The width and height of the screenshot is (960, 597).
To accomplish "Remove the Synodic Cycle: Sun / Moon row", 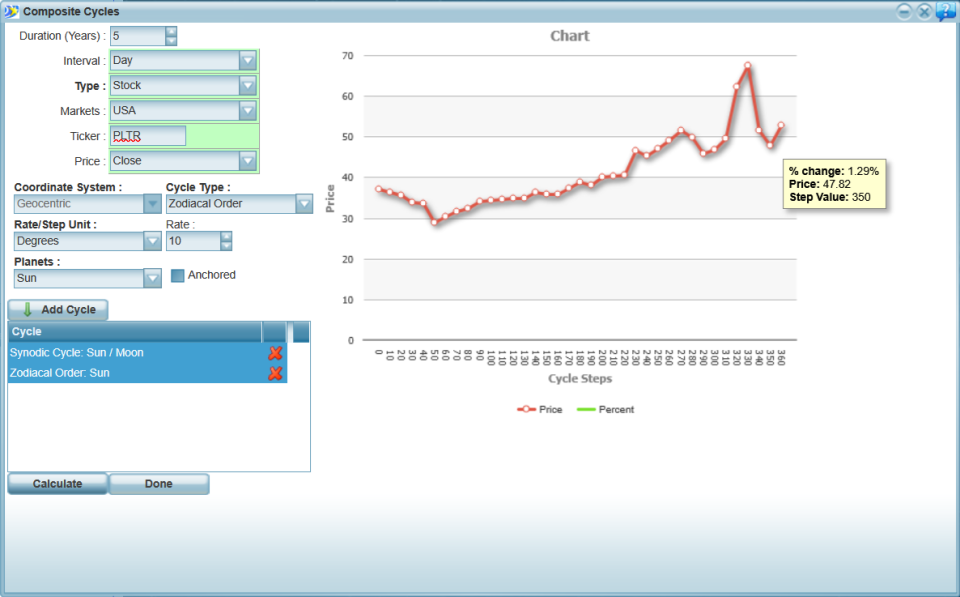I will pos(276,353).
